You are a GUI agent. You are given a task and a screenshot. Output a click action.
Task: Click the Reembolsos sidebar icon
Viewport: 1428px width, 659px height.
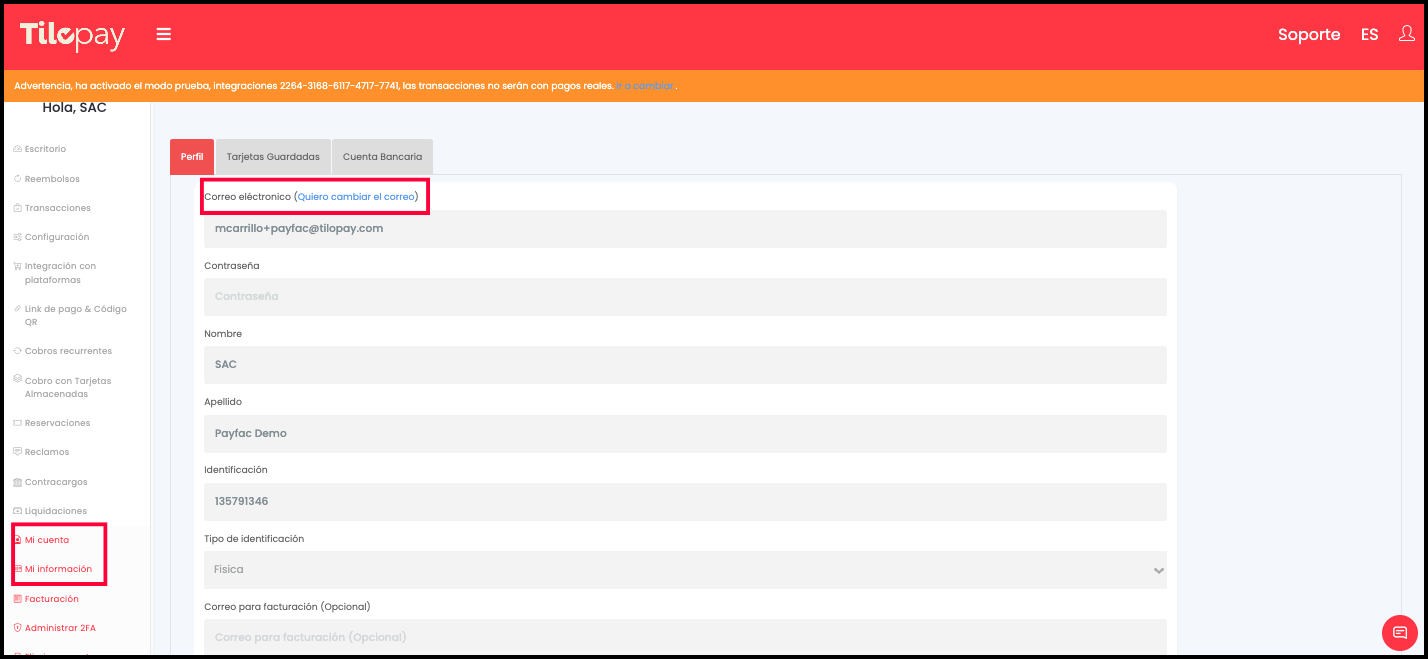pos(17,179)
